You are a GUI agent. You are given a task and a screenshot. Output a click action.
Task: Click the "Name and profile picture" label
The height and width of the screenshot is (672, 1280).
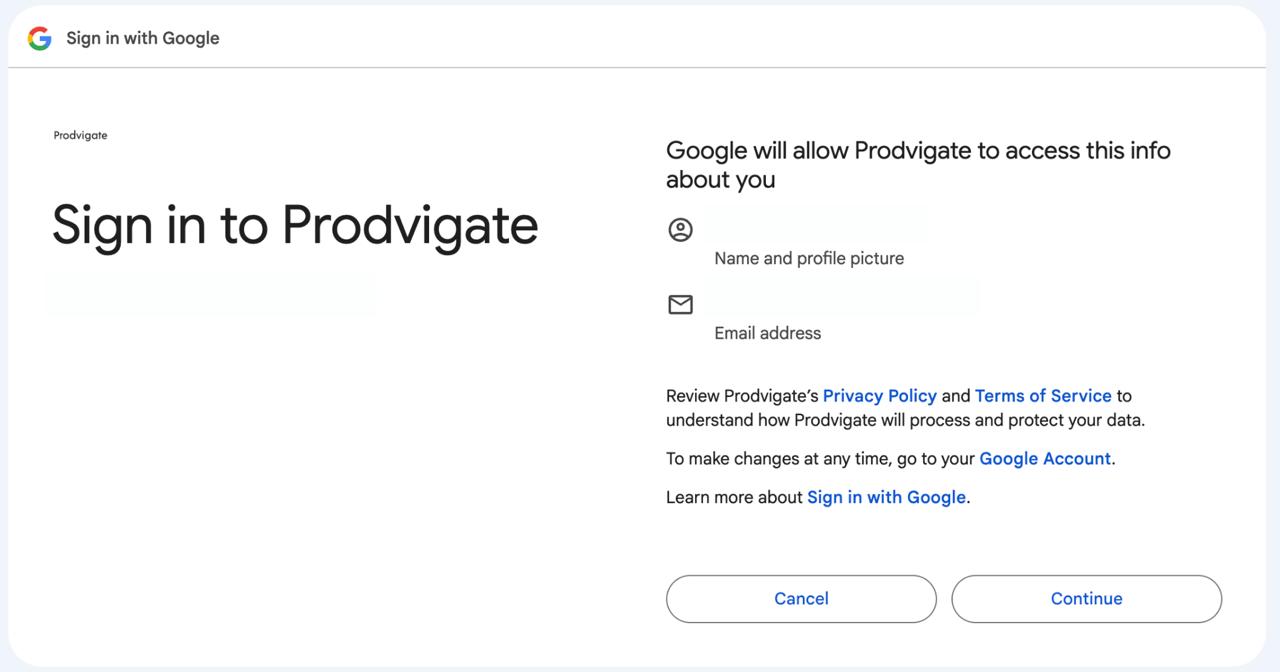(x=808, y=258)
